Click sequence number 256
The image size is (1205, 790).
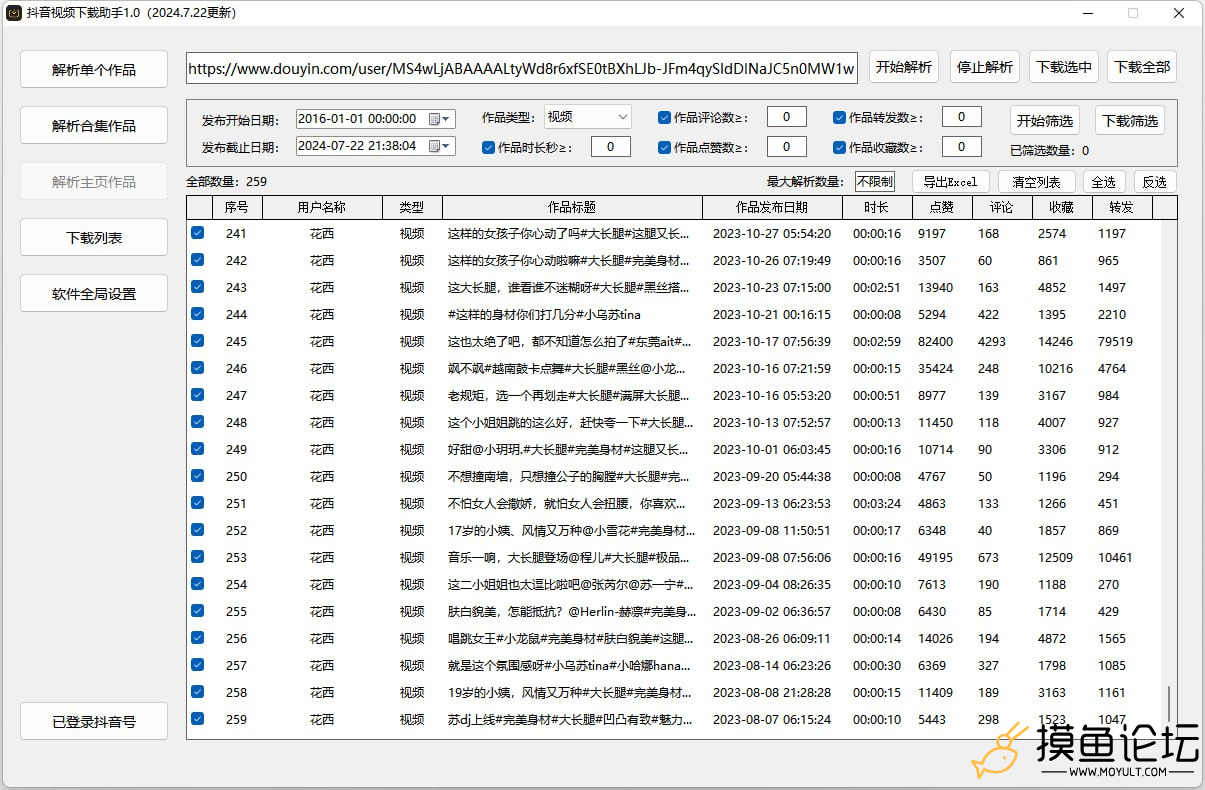click(x=236, y=638)
